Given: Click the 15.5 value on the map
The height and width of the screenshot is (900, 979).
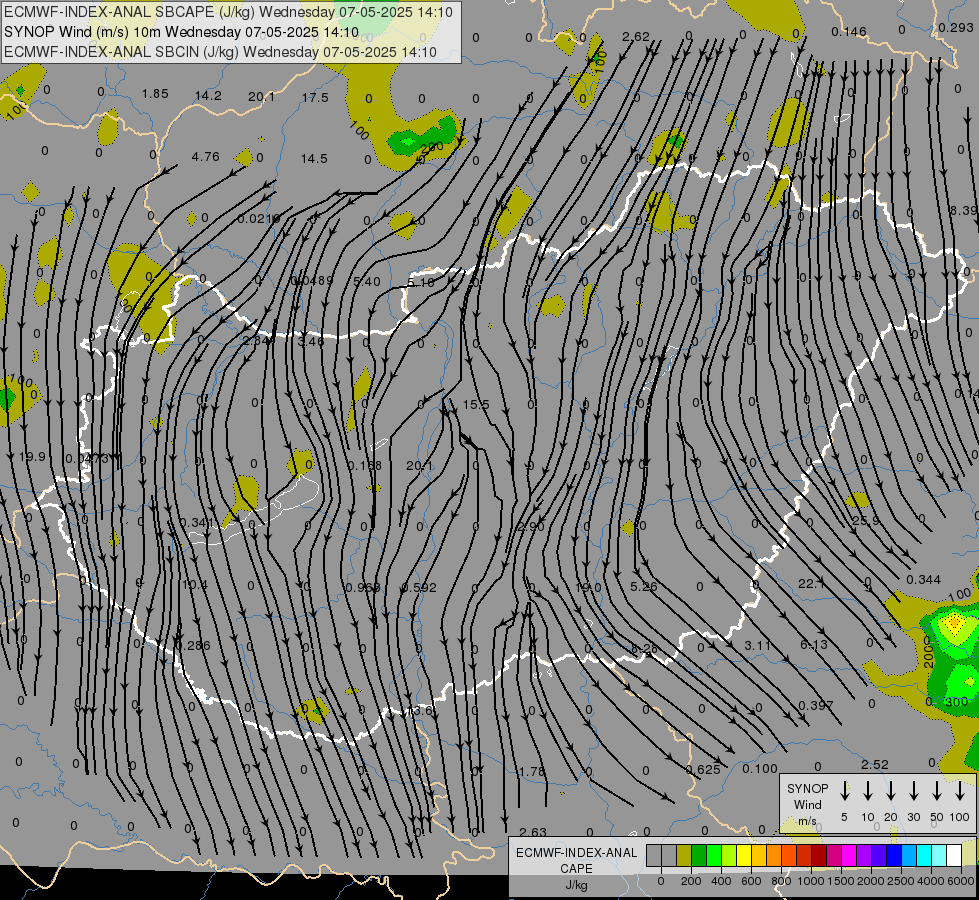Looking at the screenshot, I should click(x=476, y=405).
